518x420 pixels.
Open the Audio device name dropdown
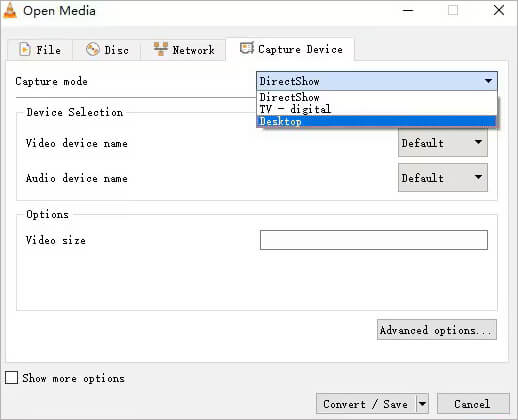click(x=443, y=178)
